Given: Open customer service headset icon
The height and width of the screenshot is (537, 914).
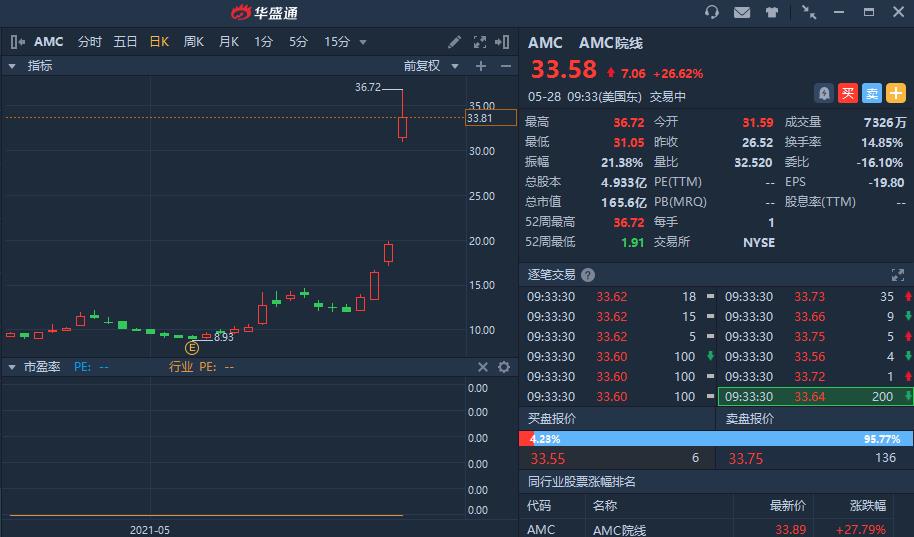Looking at the screenshot, I should click(712, 12).
